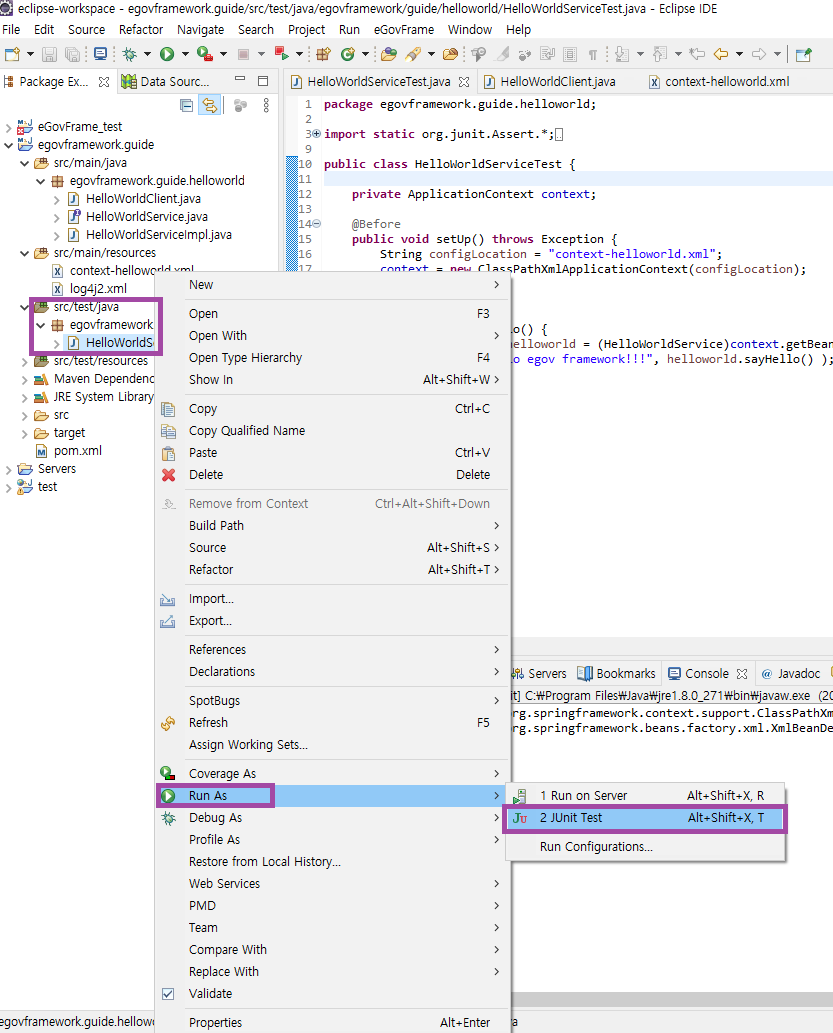
Task: Click Collapse All in Package Explorer
Action: [x=187, y=105]
